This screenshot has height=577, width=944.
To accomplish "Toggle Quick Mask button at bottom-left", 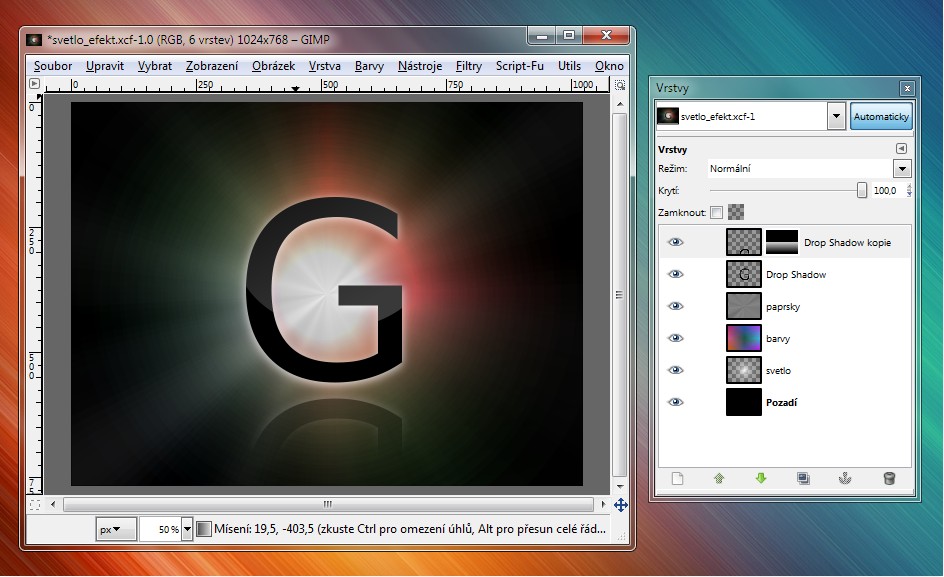I will coord(34,505).
